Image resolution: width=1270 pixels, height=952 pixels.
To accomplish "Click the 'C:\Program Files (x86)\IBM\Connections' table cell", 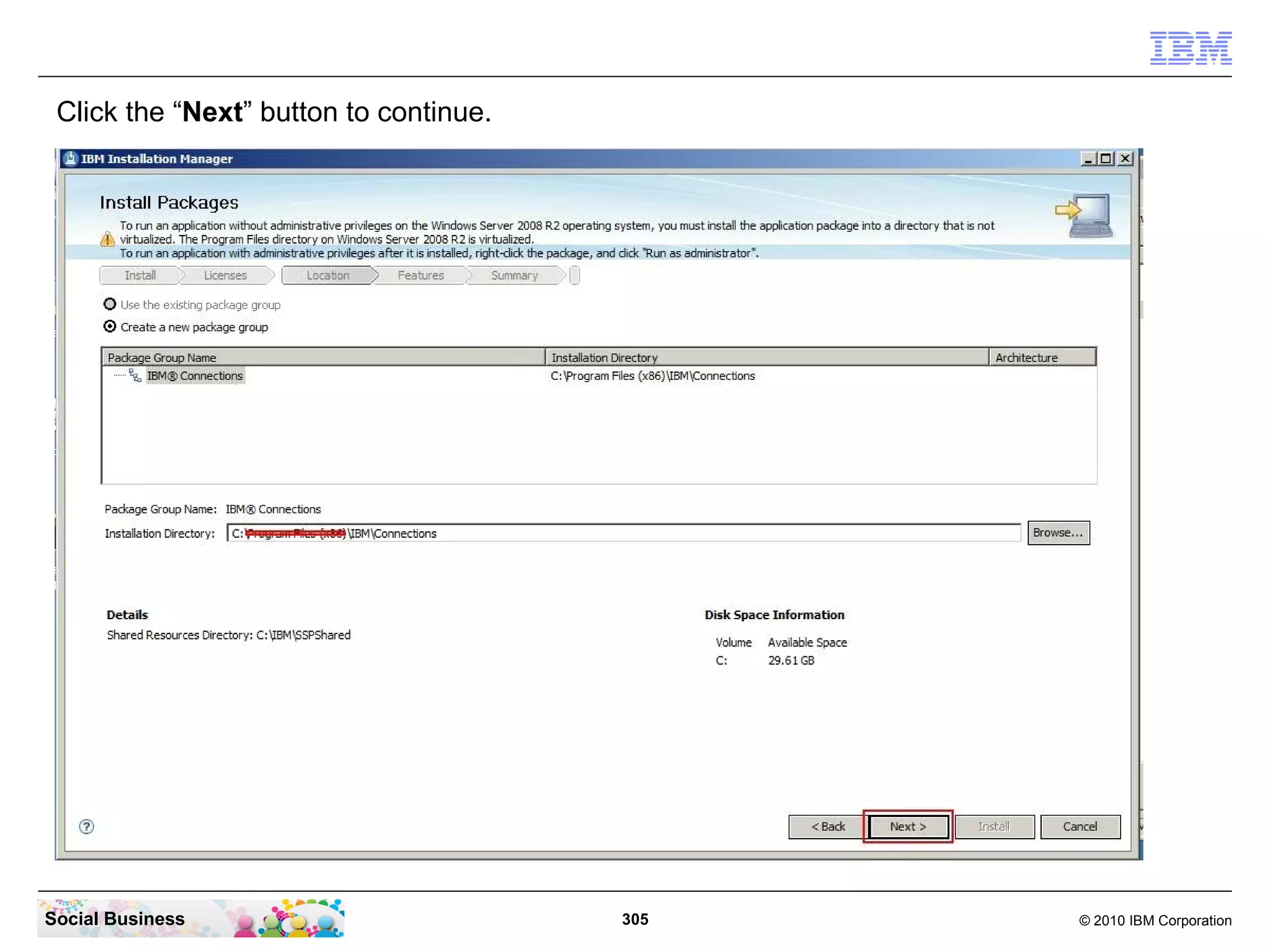I will [x=653, y=376].
